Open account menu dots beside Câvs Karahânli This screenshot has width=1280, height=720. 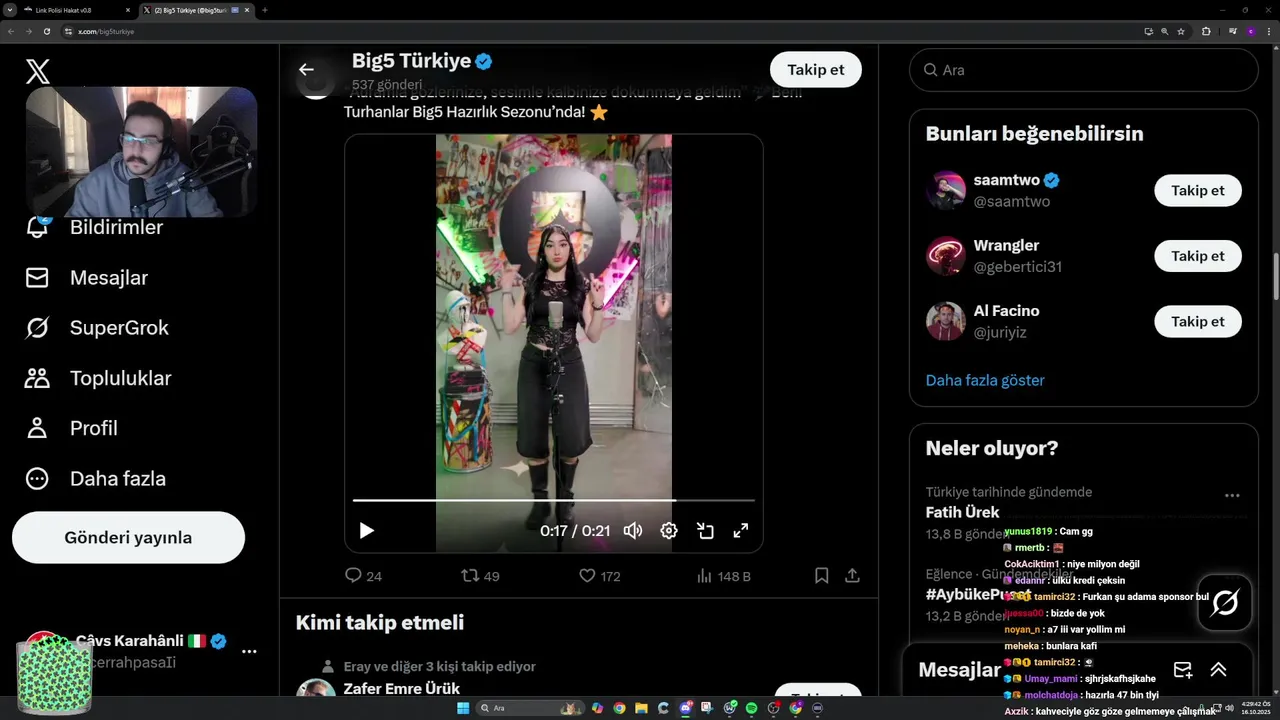249,651
